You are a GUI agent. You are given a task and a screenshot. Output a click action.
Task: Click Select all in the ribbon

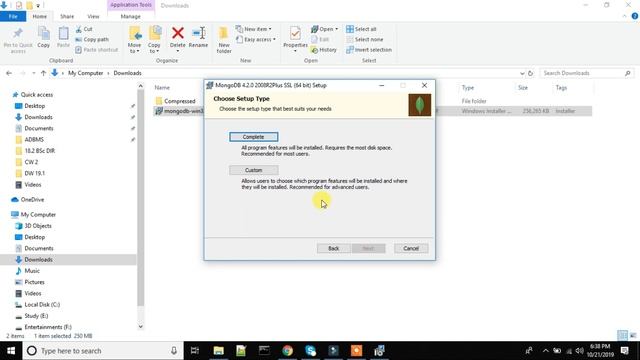(361, 29)
